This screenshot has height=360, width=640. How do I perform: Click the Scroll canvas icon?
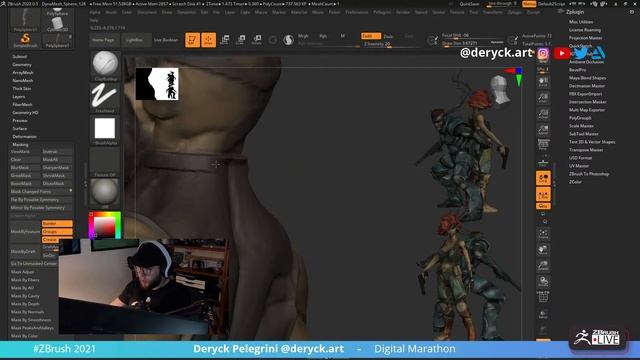pos(543,82)
